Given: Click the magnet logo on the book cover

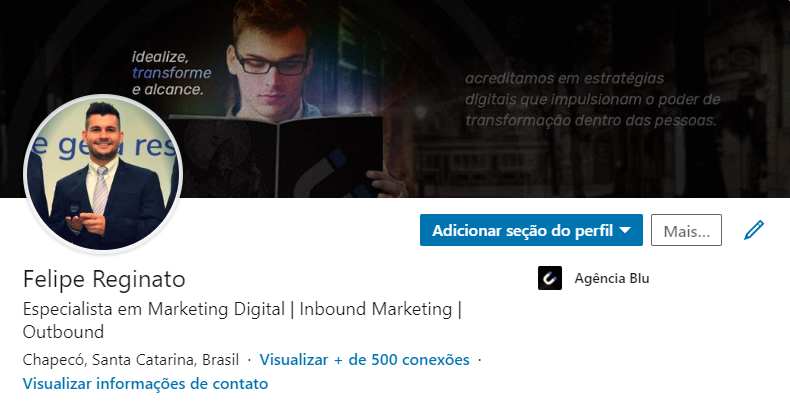Looking at the screenshot, I should click(x=326, y=176).
